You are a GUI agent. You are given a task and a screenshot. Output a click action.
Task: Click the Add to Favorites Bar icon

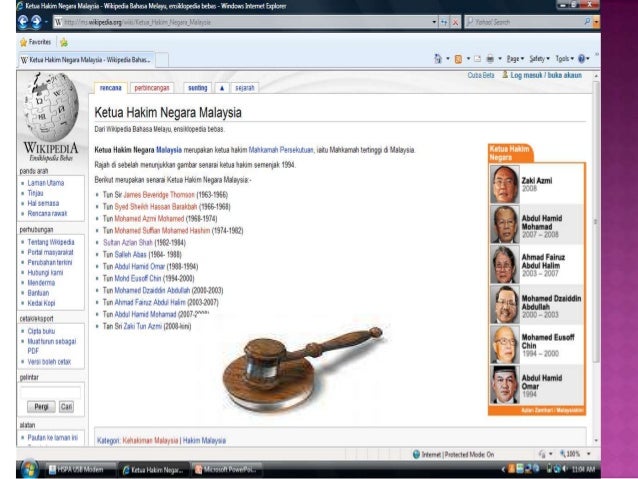point(64,42)
